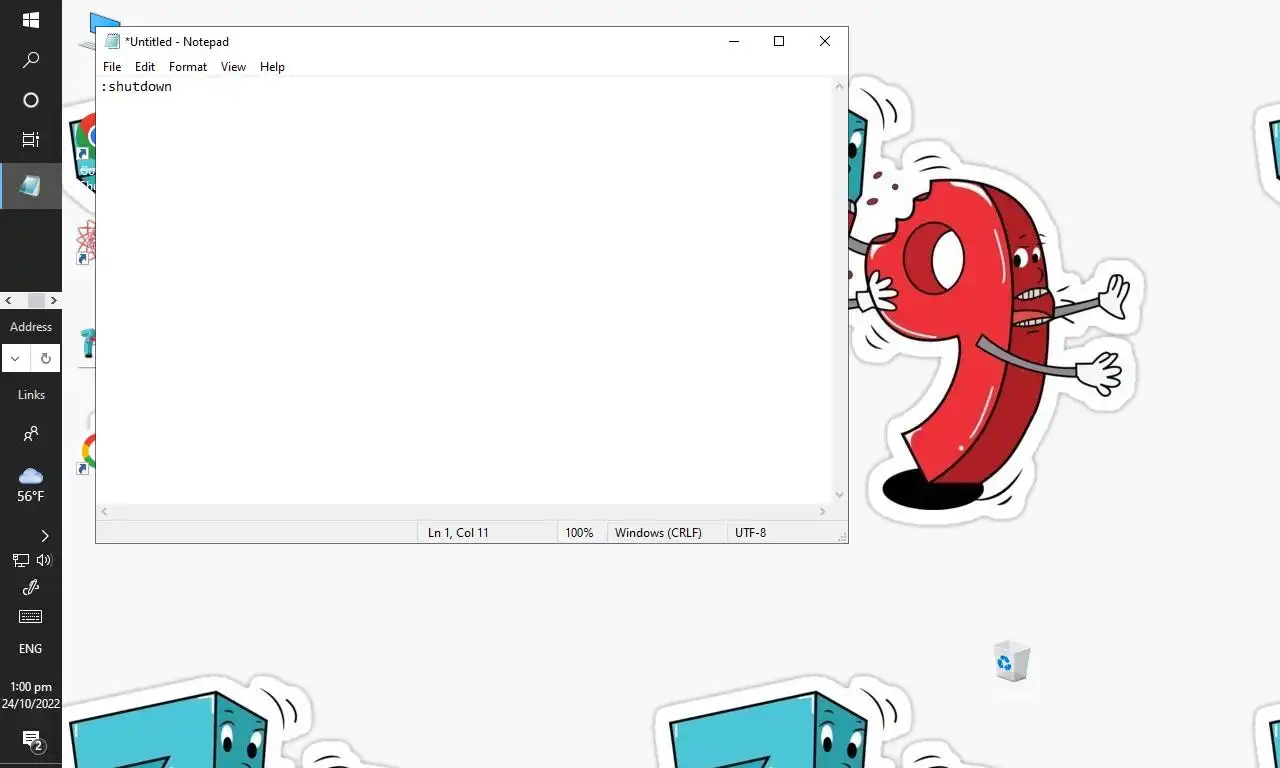Click "UTF-8" encoding status entry
Viewport: 1280px width, 768px height.
click(x=750, y=533)
